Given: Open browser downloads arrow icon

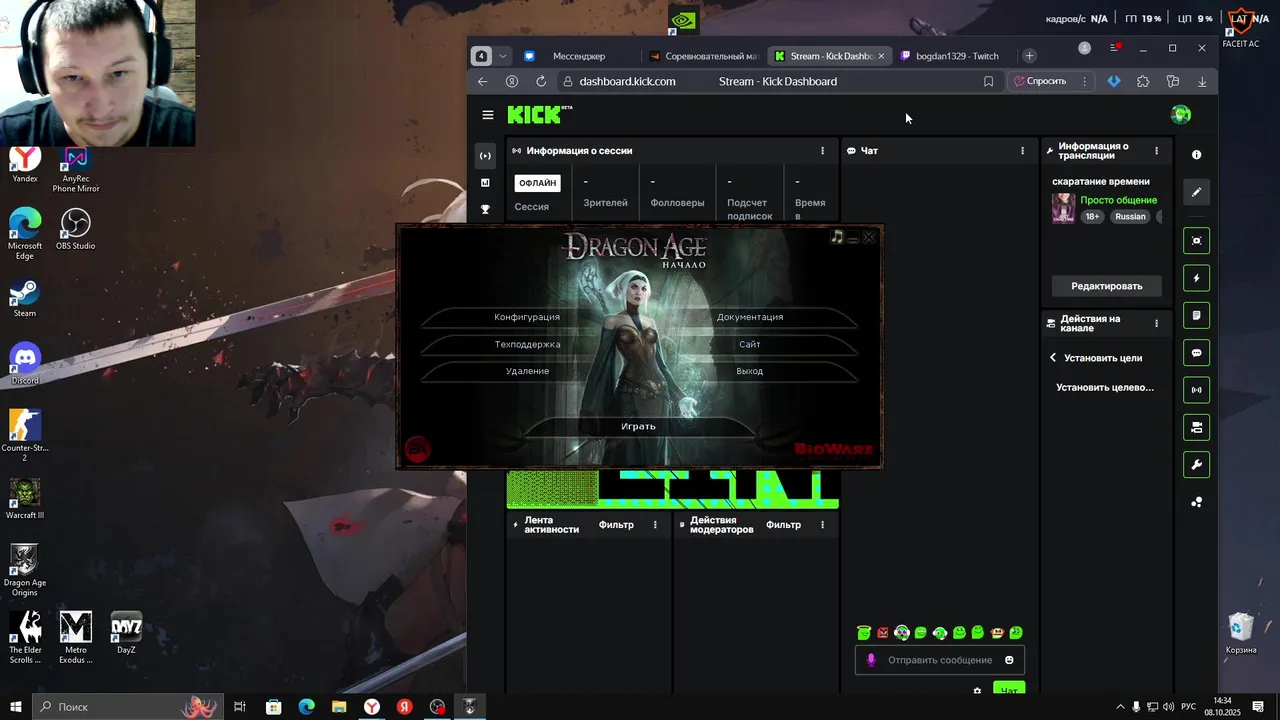Looking at the screenshot, I should point(1202,81).
